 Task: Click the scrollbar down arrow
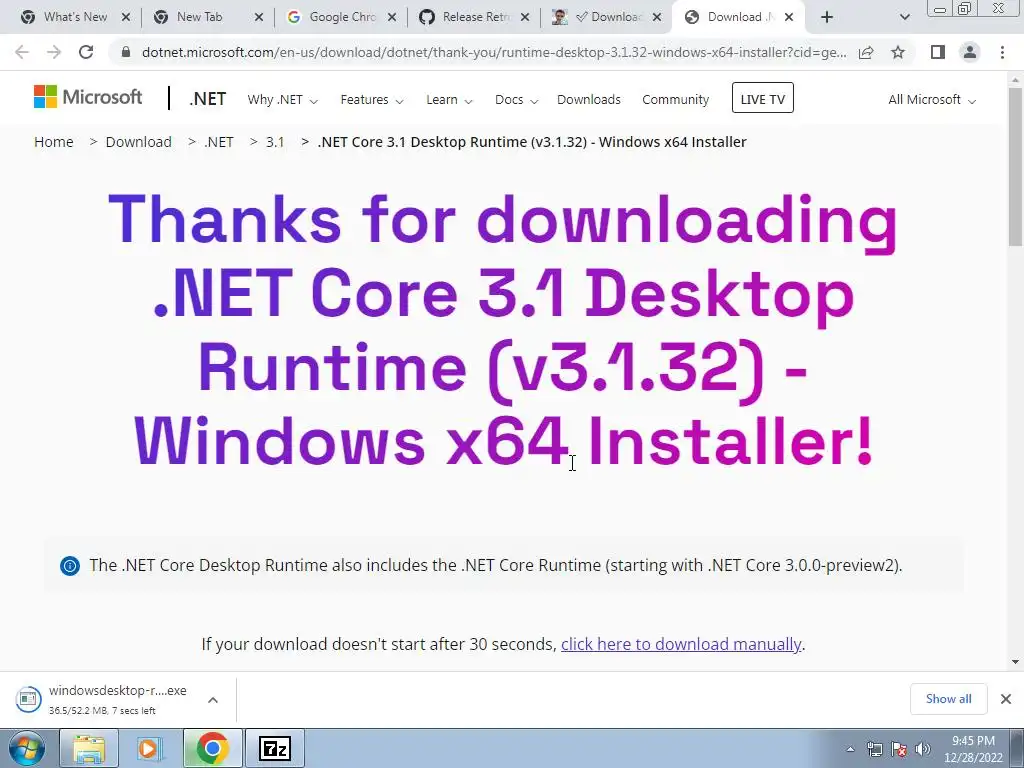click(1015, 662)
